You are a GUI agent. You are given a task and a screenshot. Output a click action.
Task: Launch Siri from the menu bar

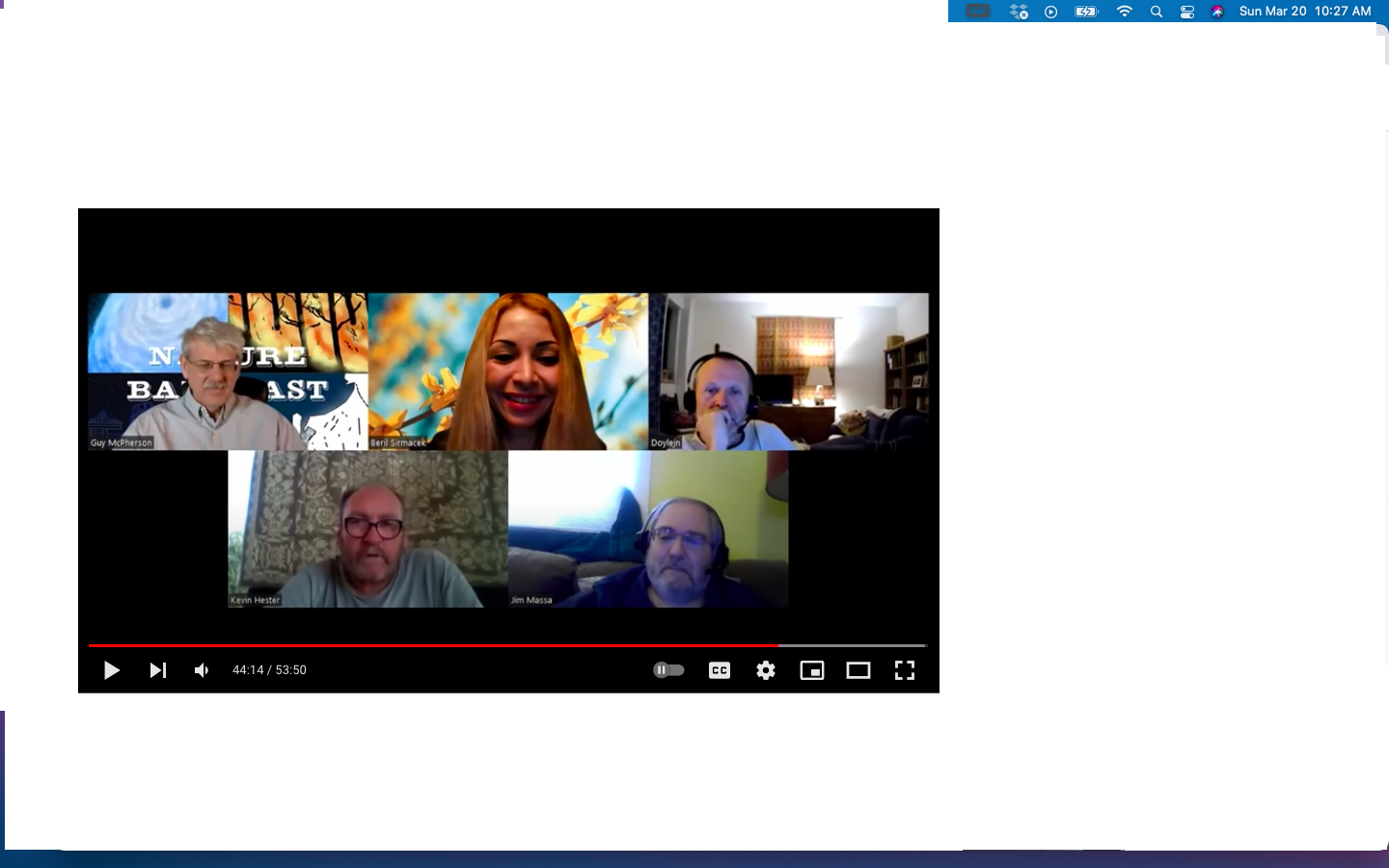1217,12
